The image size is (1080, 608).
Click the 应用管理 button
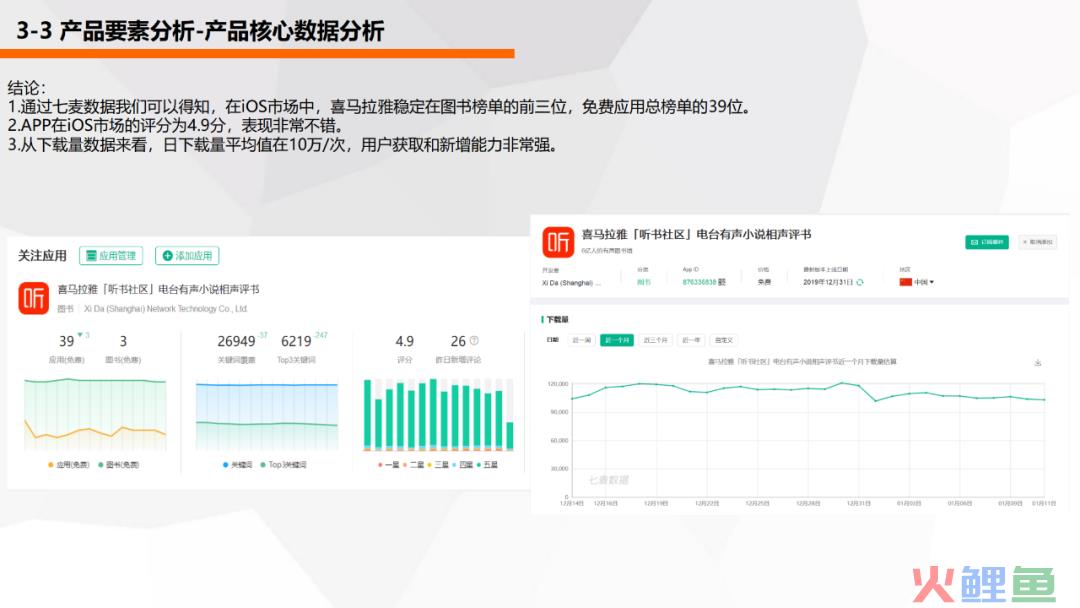111,255
